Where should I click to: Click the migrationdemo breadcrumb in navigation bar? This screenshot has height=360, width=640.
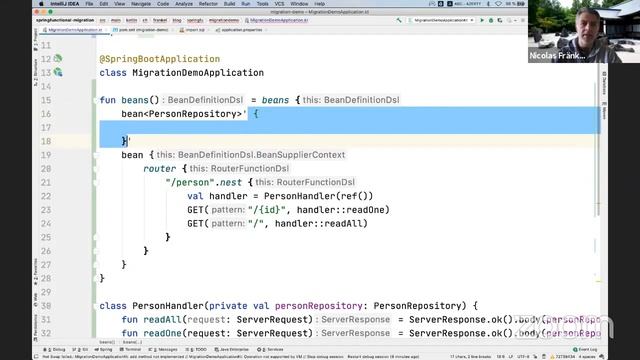coord(224,20)
